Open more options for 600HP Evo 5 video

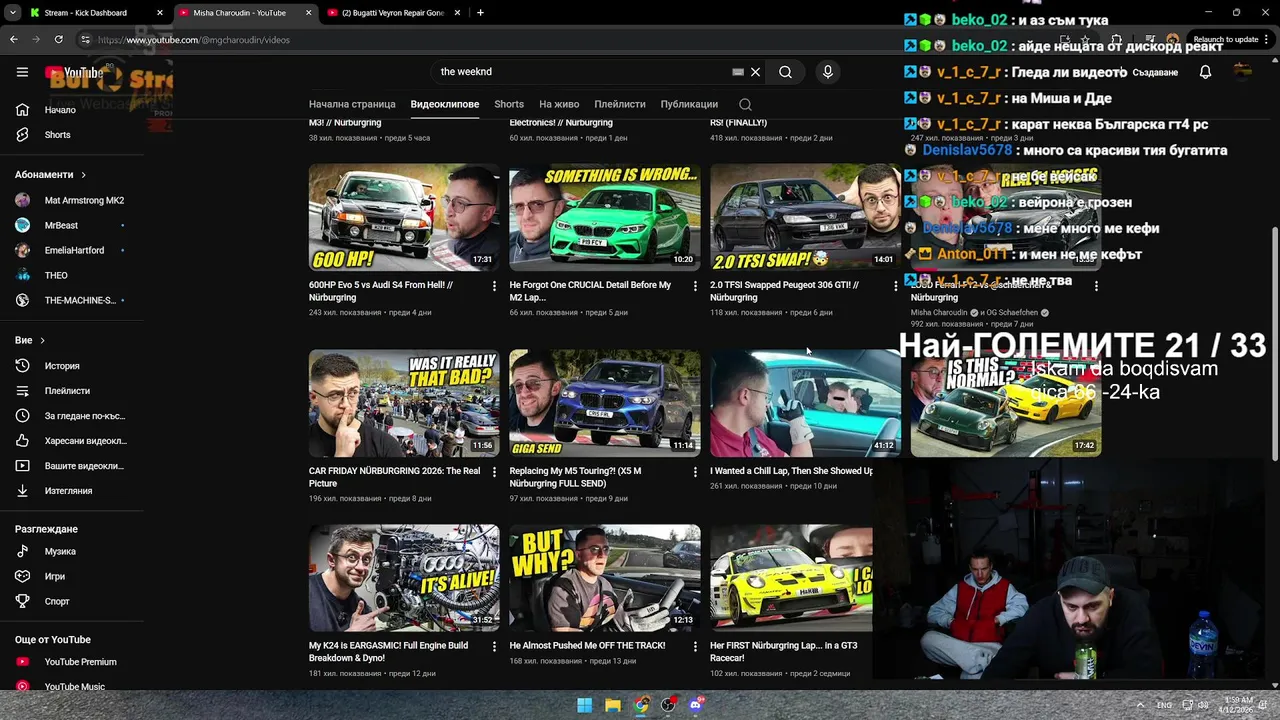(x=494, y=286)
